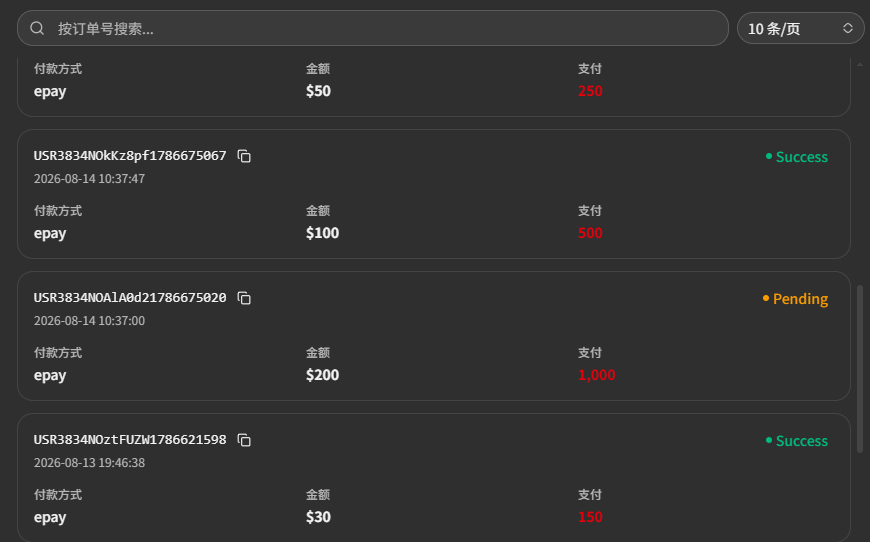The image size is (870, 542).
Task: Click the scrollbar up arrow
Action: 860,65
